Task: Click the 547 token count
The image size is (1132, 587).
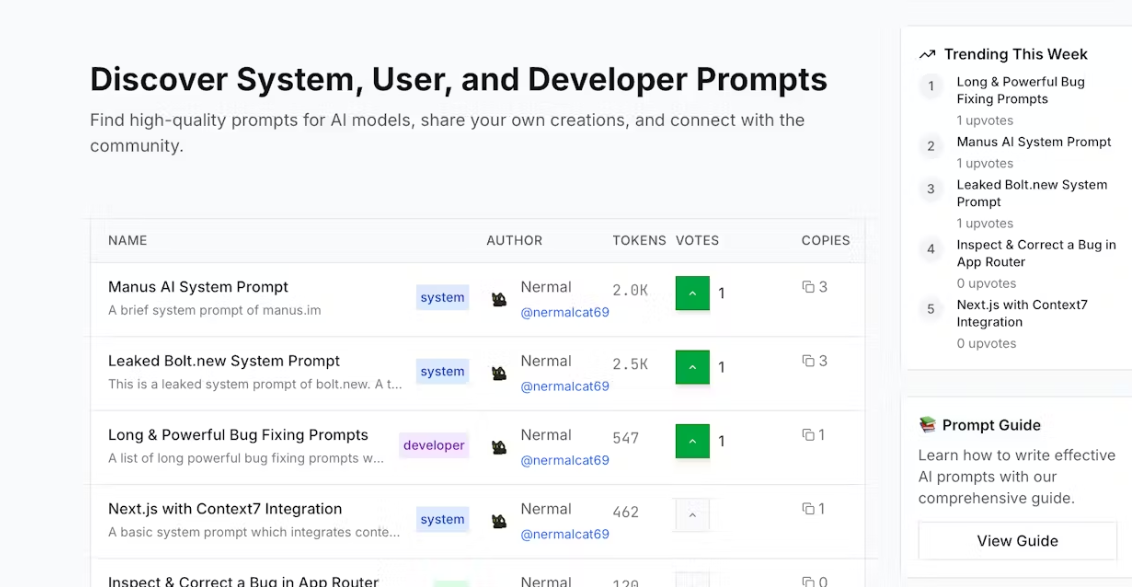Action: pyautogui.click(x=626, y=438)
